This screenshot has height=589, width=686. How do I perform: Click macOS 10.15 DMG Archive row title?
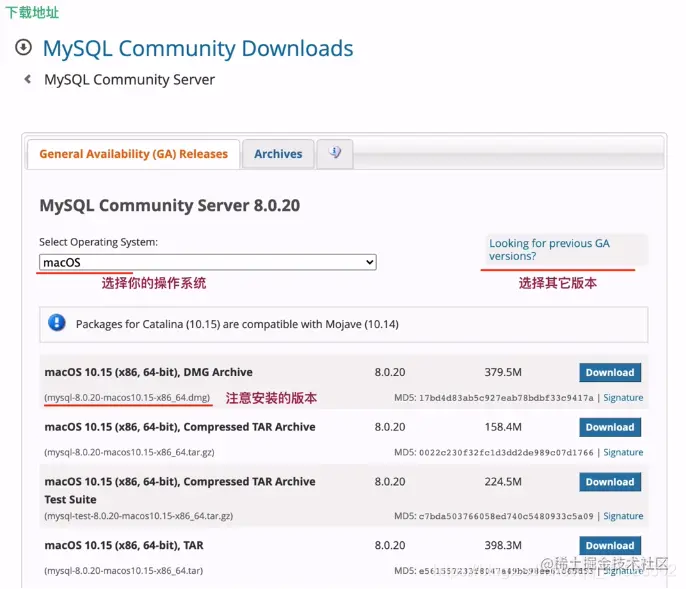click(148, 372)
